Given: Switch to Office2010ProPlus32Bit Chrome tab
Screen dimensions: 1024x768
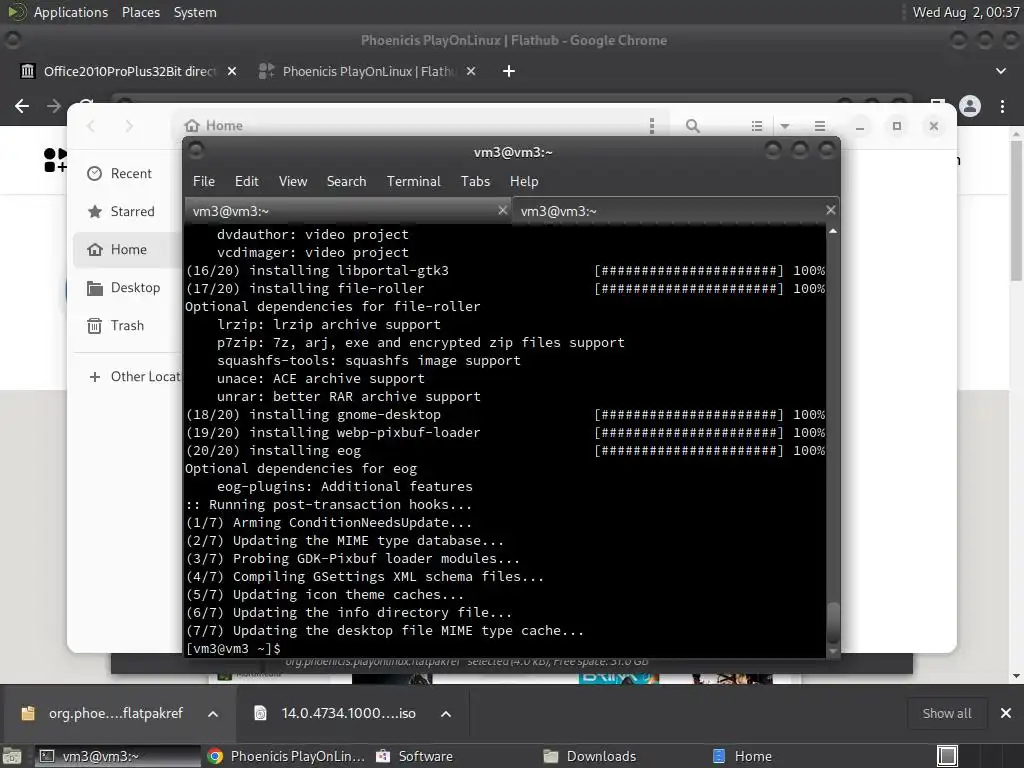Looking at the screenshot, I should pyautogui.click(x=129, y=71).
